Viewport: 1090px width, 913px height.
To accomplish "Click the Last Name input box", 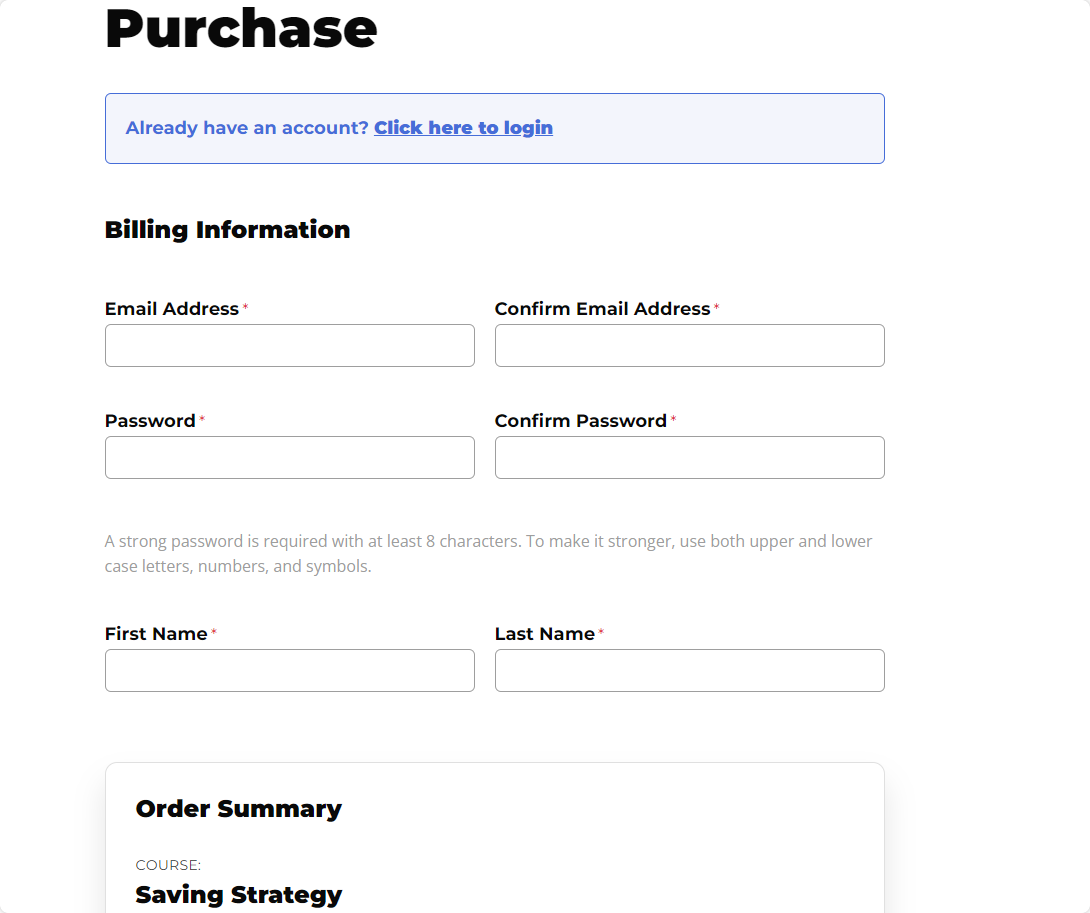I will point(690,670).
